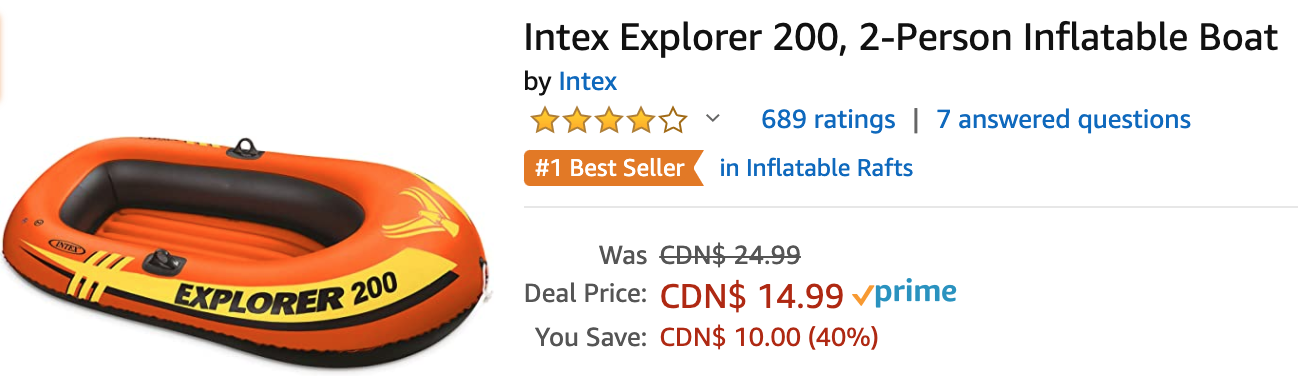Click the empty fifth star
The width and height of the screenshot is (1298, 380).
click(x=673, y=121)
